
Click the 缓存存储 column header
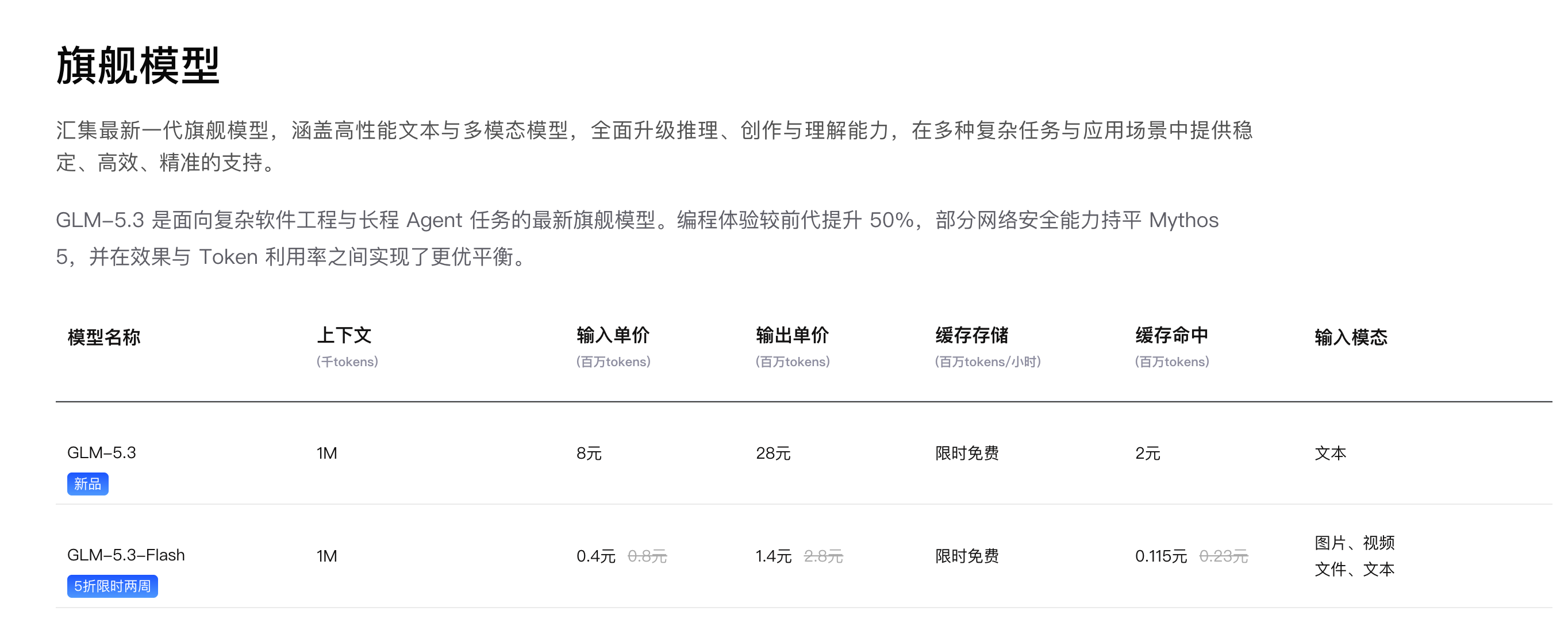click(972, 335)
